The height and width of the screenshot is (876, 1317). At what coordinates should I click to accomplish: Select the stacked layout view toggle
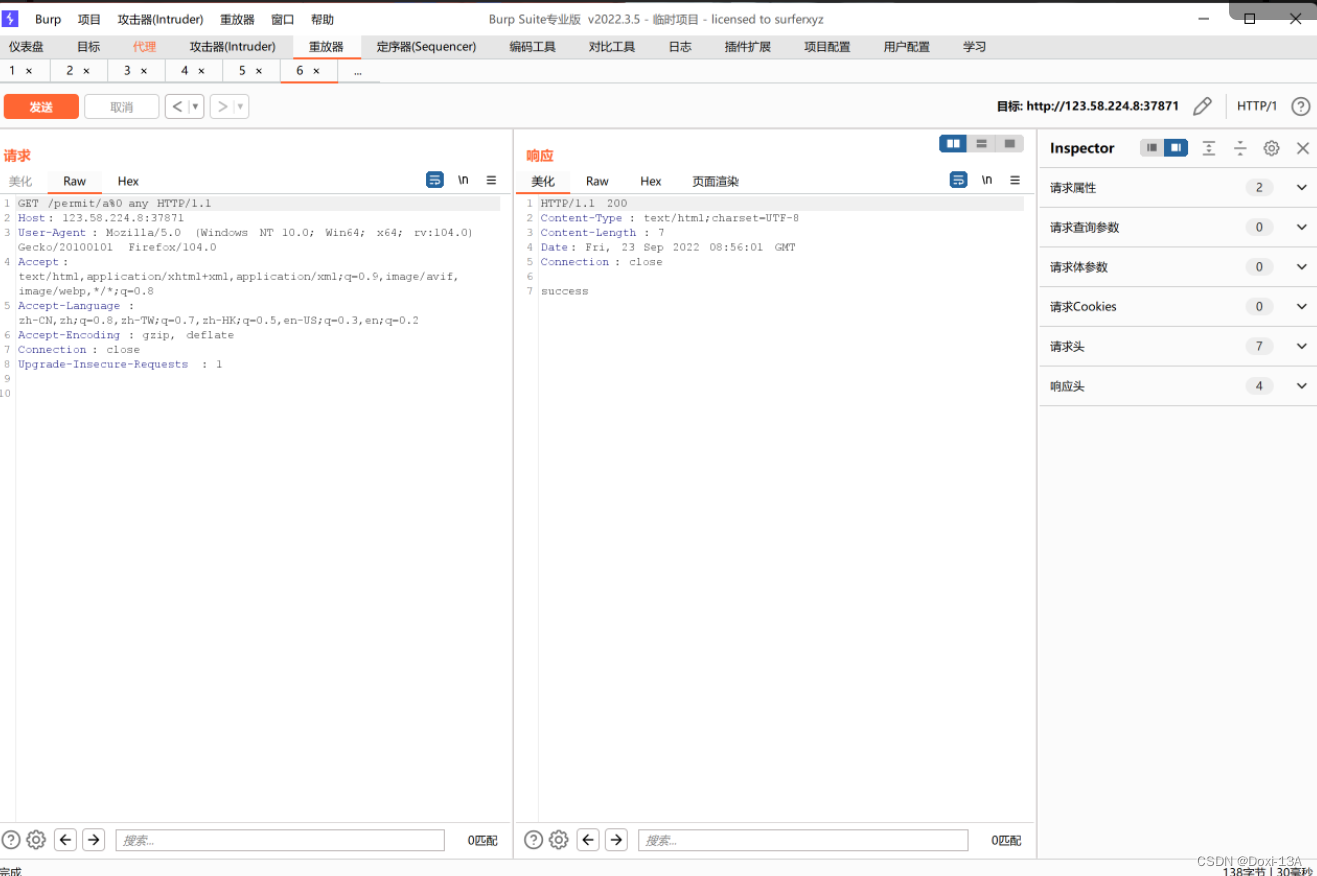(x=981, y=143)
